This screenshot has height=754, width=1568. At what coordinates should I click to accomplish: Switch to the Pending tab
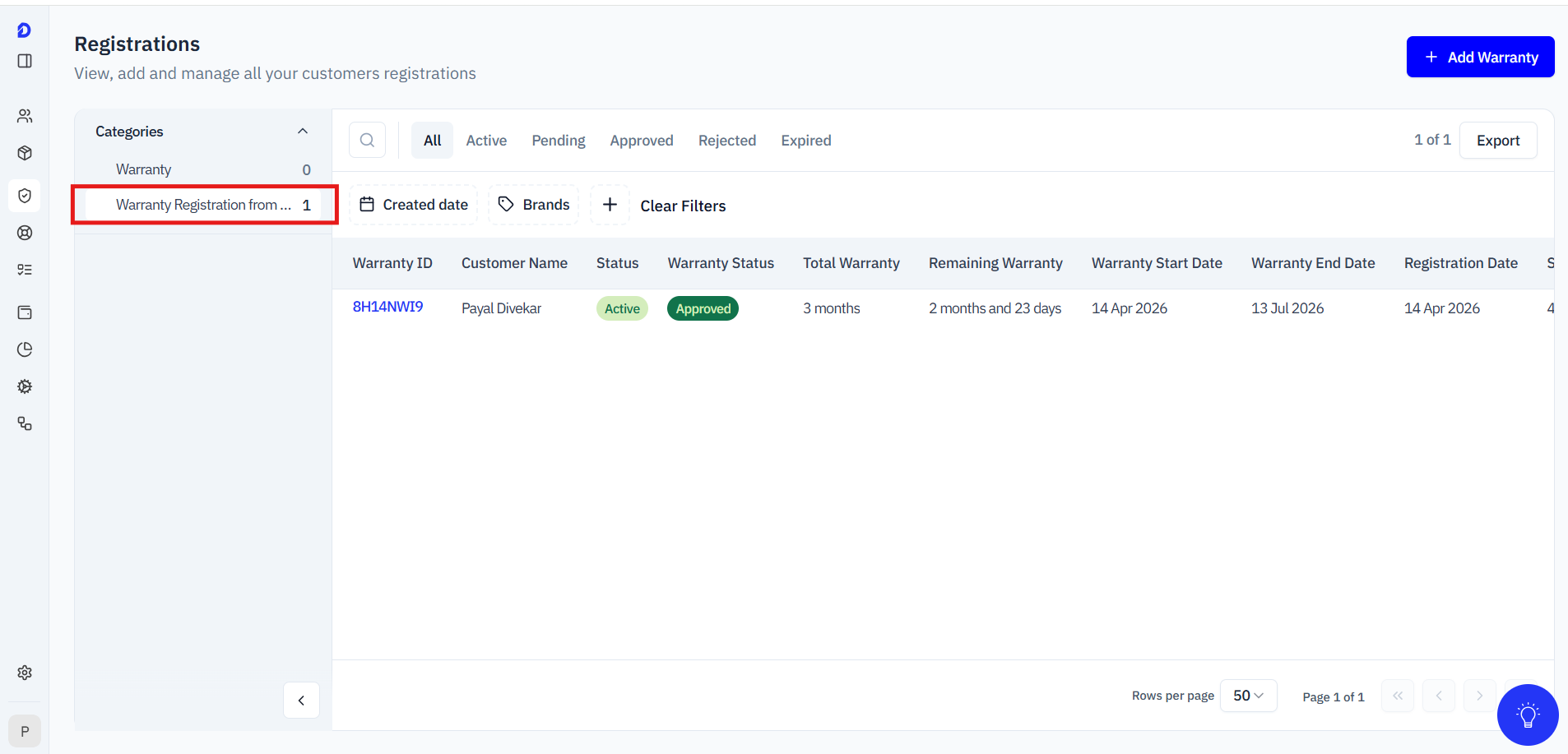click(x=558, y=141)
